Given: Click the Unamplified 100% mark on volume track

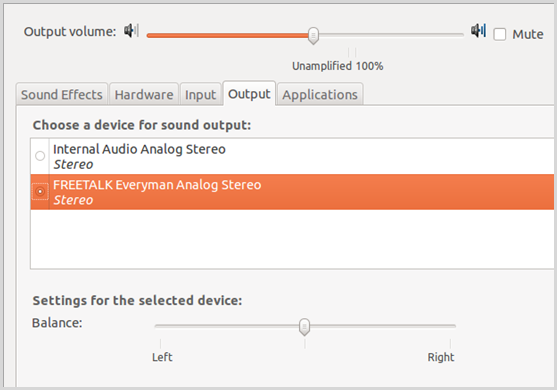Looking at the screenshot, I should (x=352, y=53).
